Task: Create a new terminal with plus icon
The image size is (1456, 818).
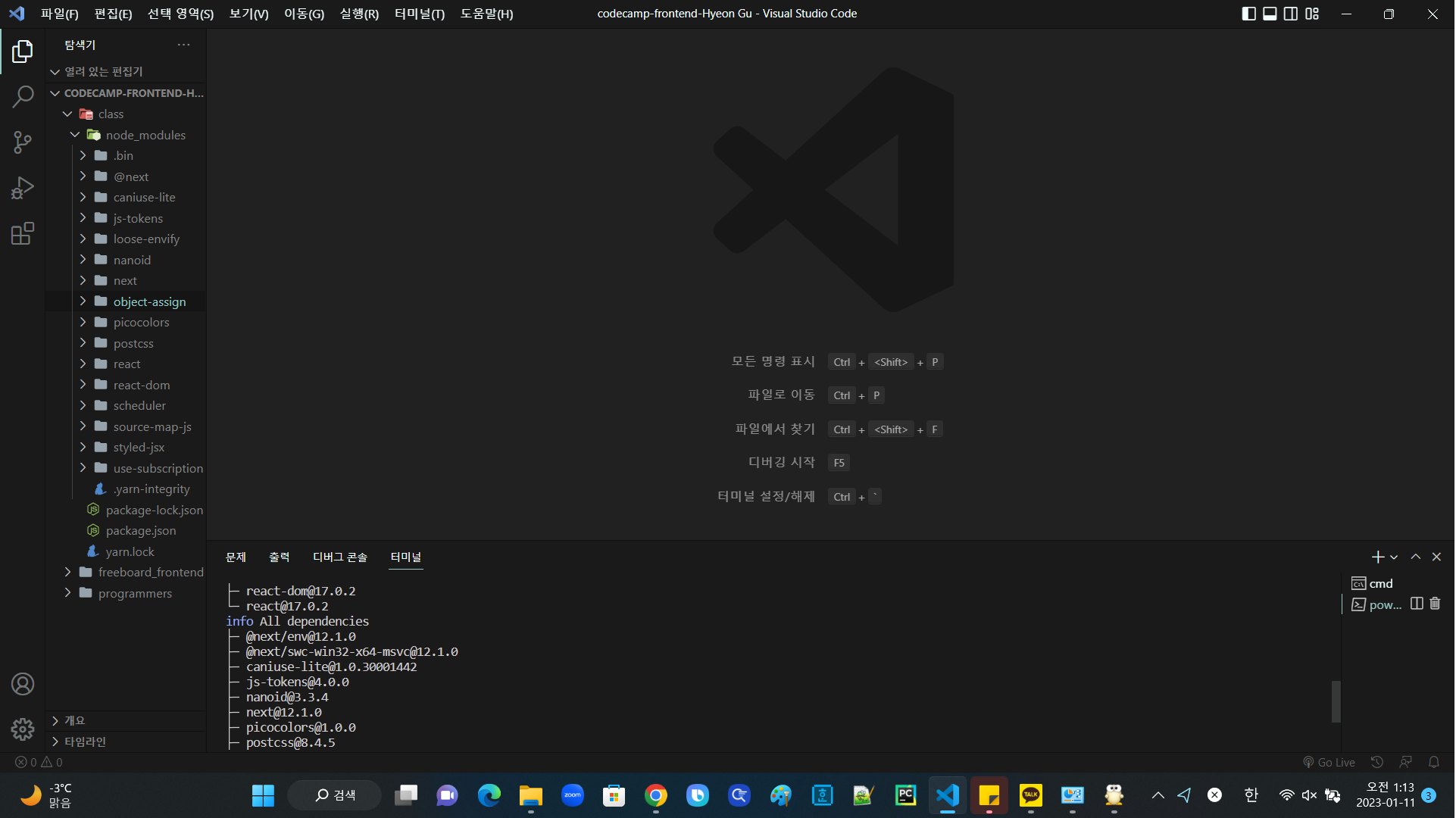Action: coord(1377,557)
